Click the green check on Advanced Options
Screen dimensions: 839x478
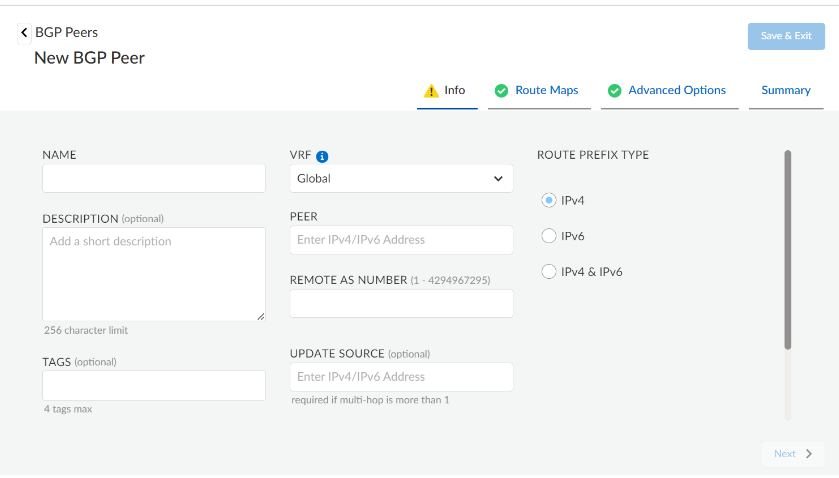(x=614, y=91)
